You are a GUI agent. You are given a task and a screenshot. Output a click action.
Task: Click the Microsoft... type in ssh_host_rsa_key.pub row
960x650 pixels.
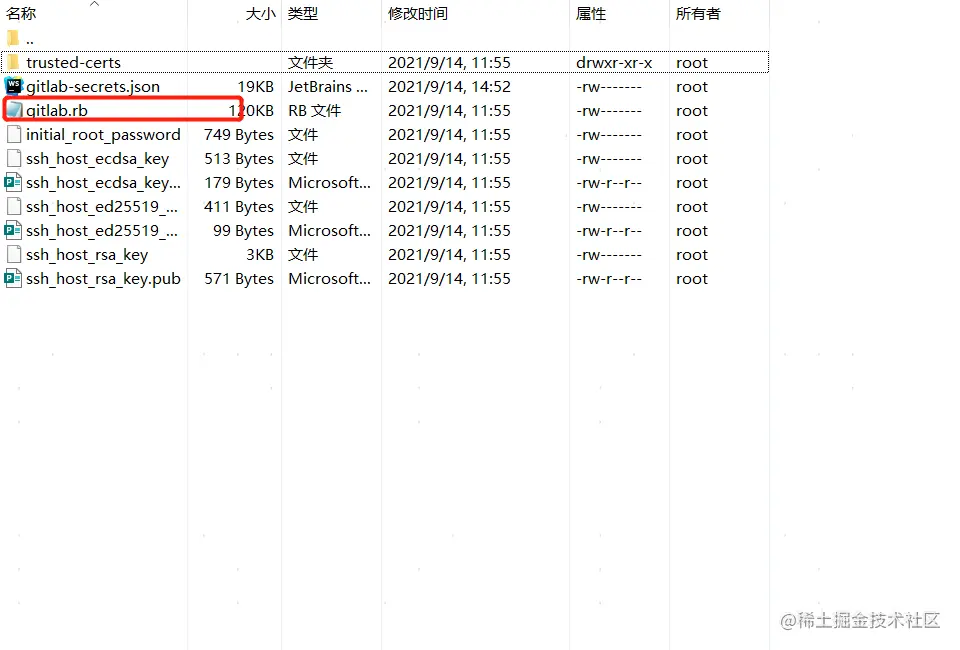[x=329, y=278]
